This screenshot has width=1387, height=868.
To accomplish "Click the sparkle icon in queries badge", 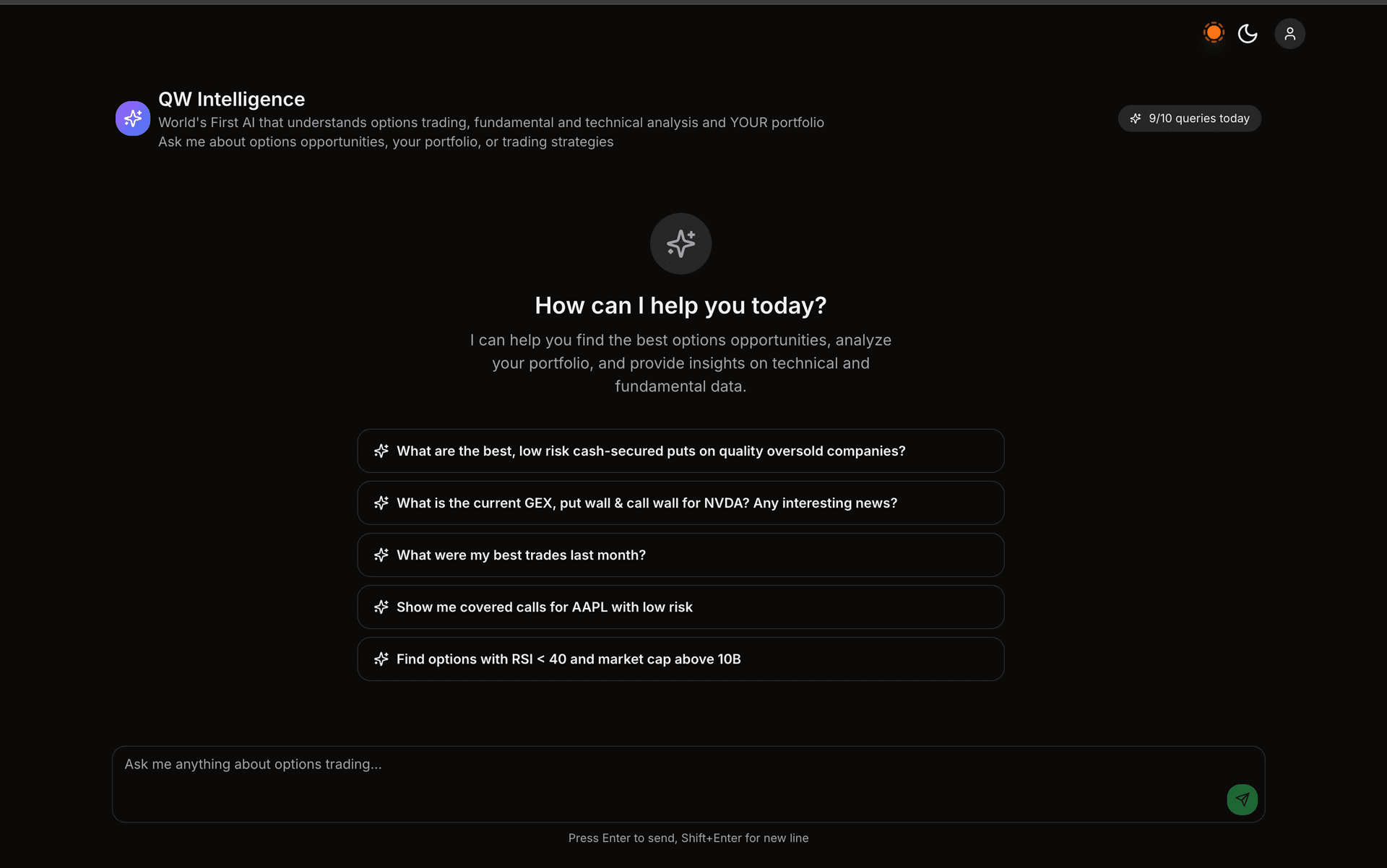I will pos(1135,118).
